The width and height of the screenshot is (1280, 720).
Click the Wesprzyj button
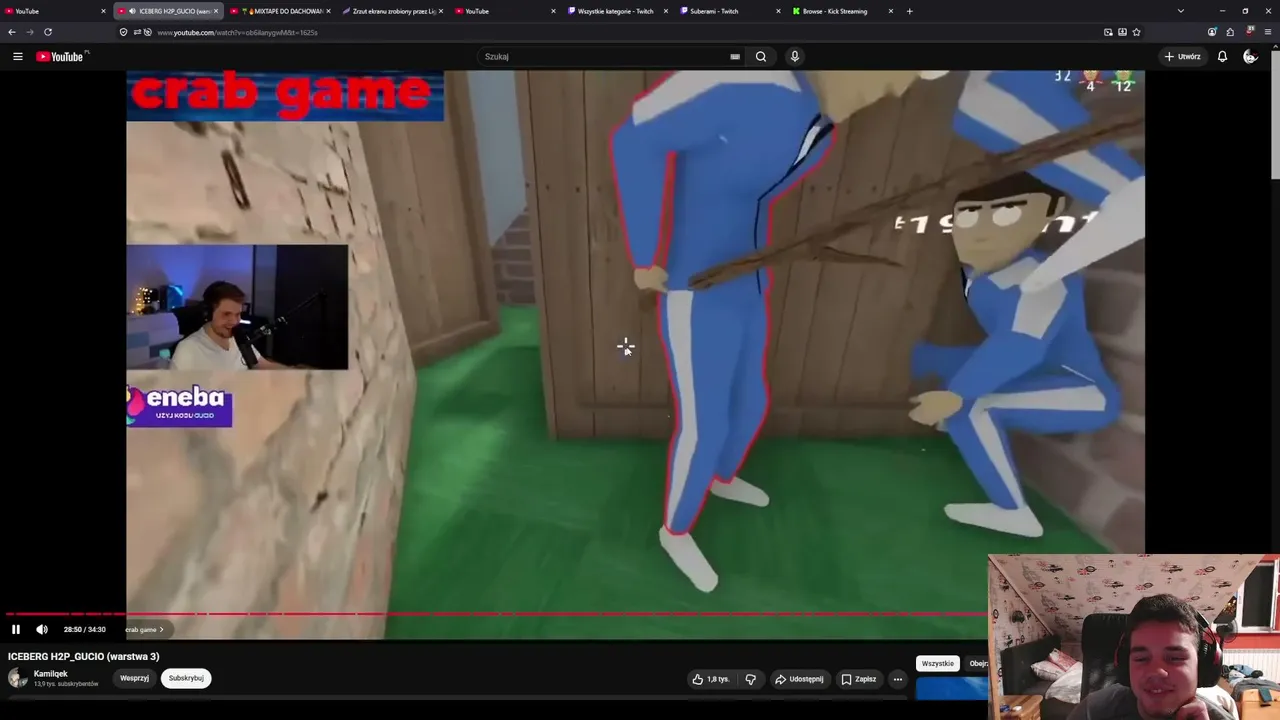pos(134,678)
